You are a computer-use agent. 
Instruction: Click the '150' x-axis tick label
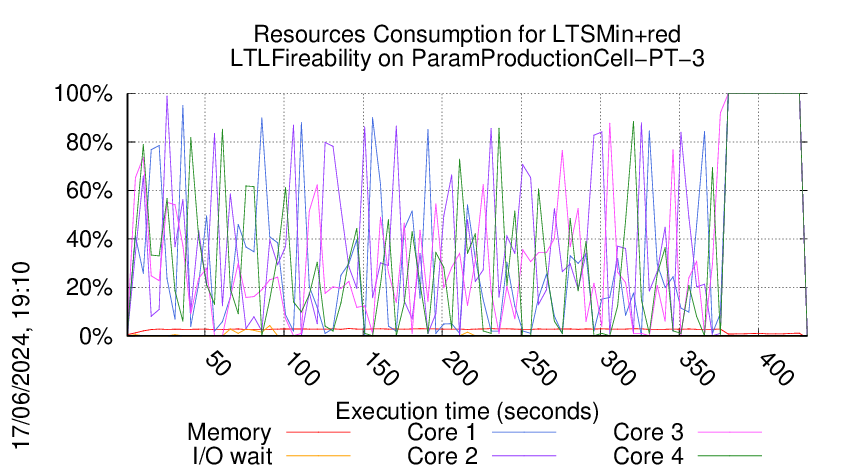[x=381, y=369]
